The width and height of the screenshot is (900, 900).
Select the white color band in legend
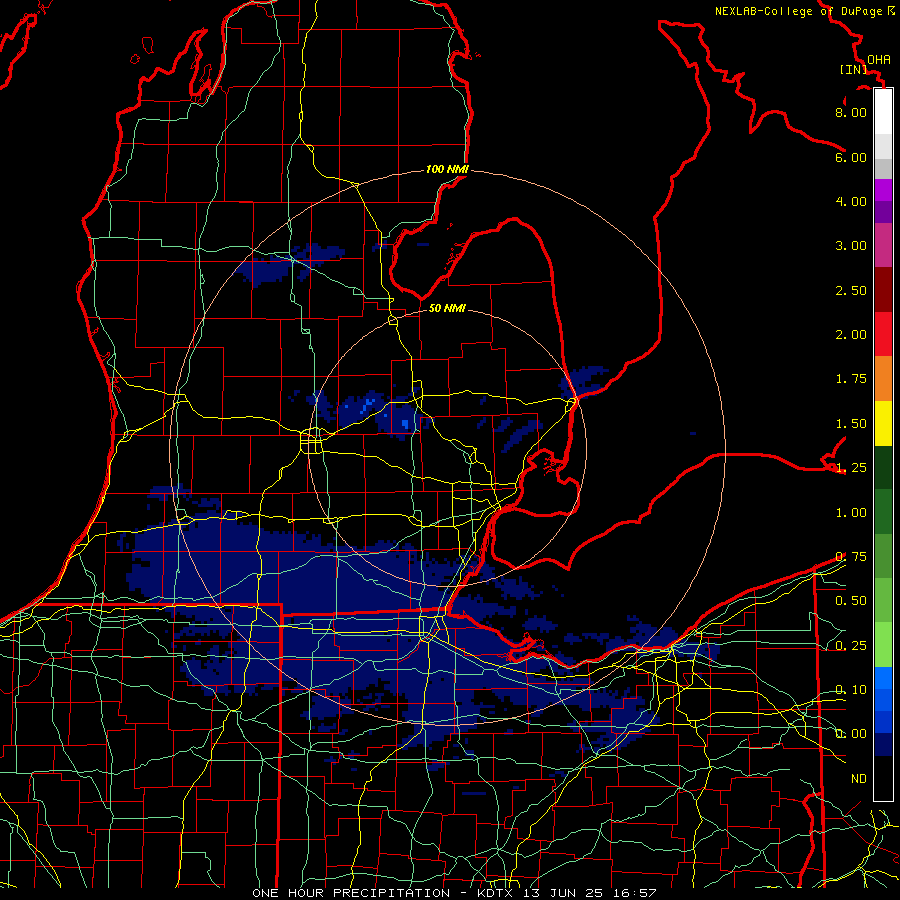[883, 112]
